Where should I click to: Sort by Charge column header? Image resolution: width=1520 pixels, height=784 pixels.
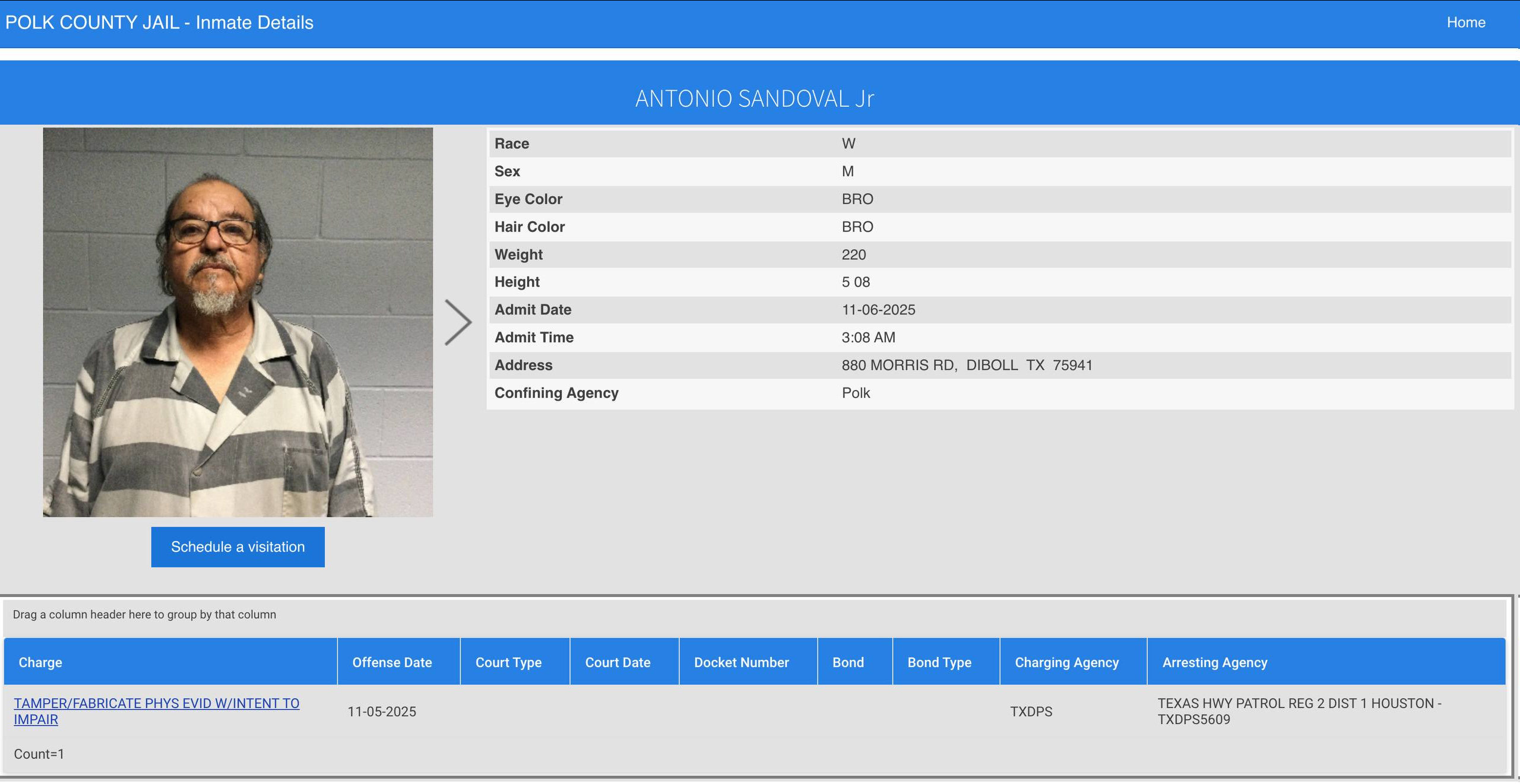tap(40, 662)
